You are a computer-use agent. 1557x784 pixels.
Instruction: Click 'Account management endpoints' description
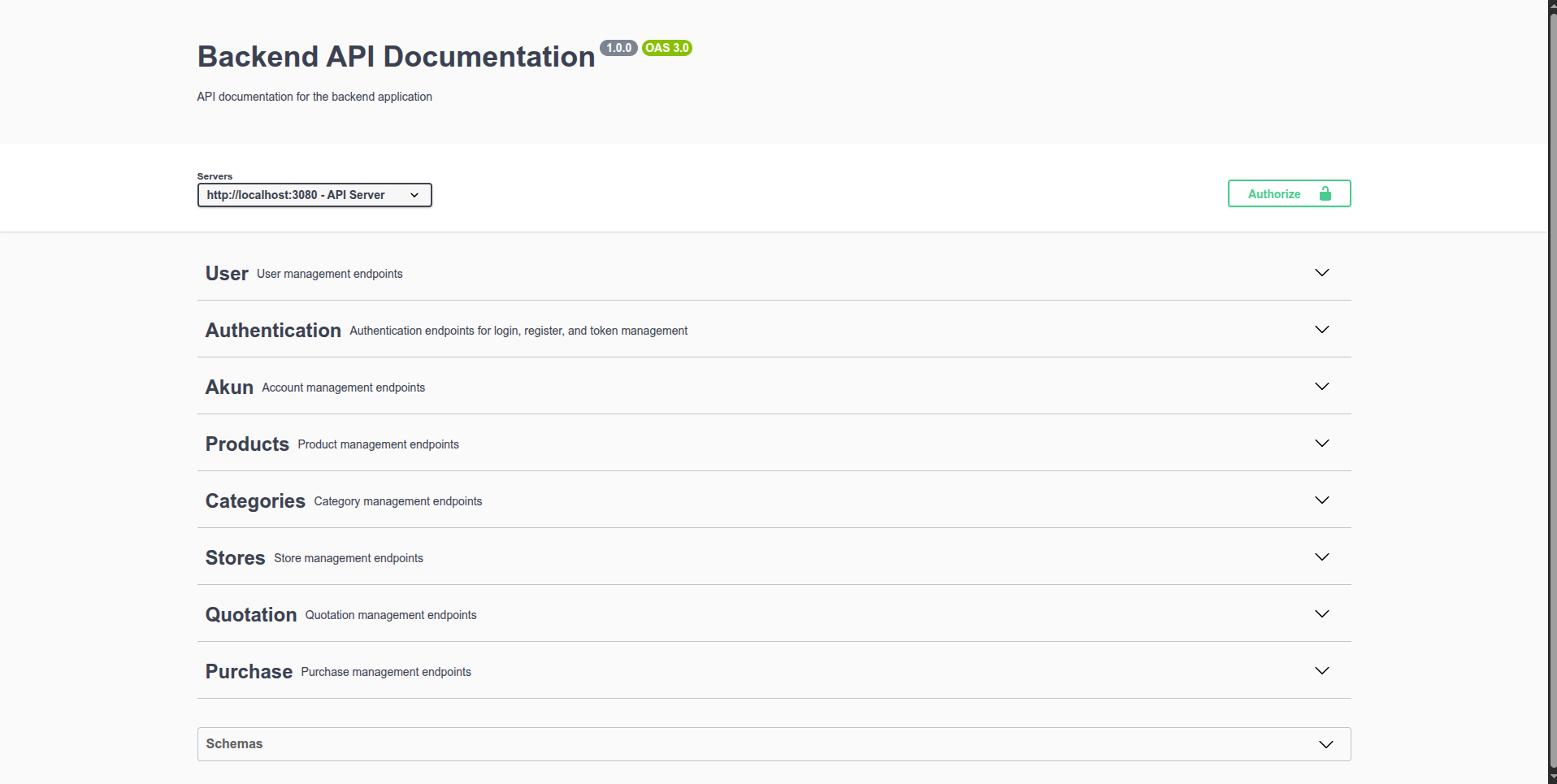[344, 388]
